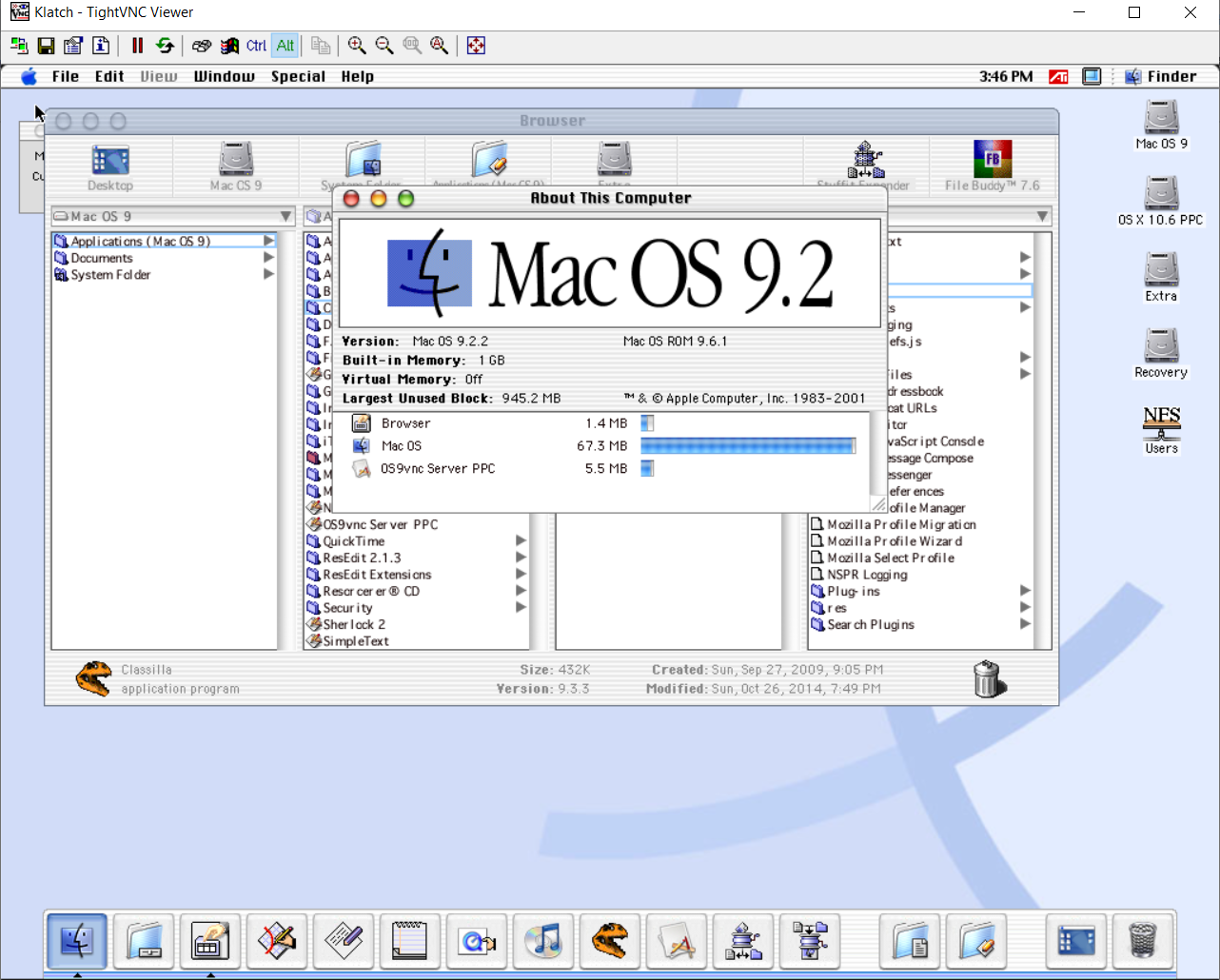Open the Connection options icon

pos(73,46)
